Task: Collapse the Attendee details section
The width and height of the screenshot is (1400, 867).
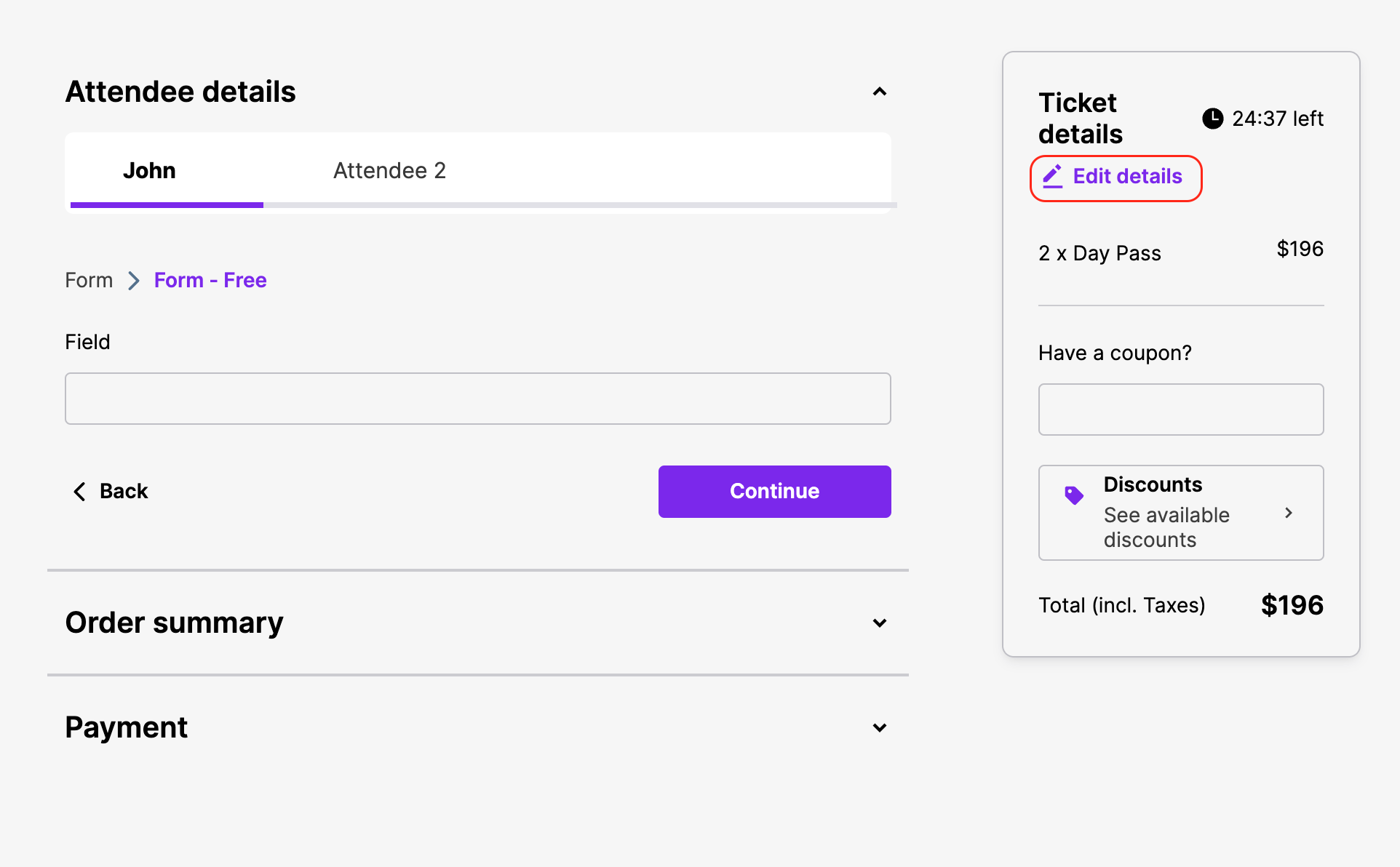Action: click(x=879, y=92)
